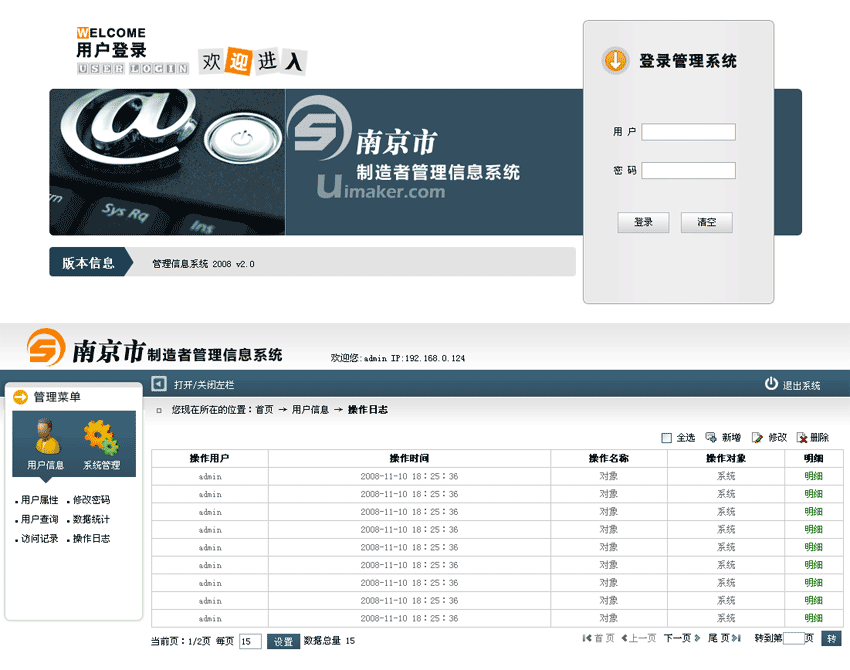850x670 pixels.
Task: Open 数据统计 in the sidebar menu
Action: 91,520
